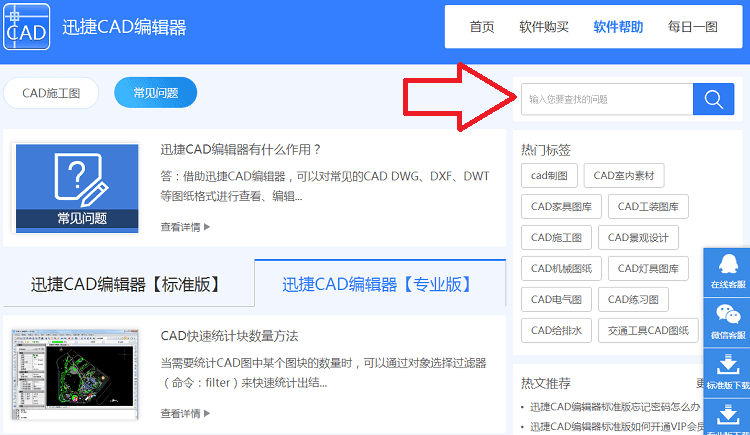This screenshot has height=435, width=750.
Task: Focus the 输入您要查找的问题 search field
Action: click(x=607, y=99)
